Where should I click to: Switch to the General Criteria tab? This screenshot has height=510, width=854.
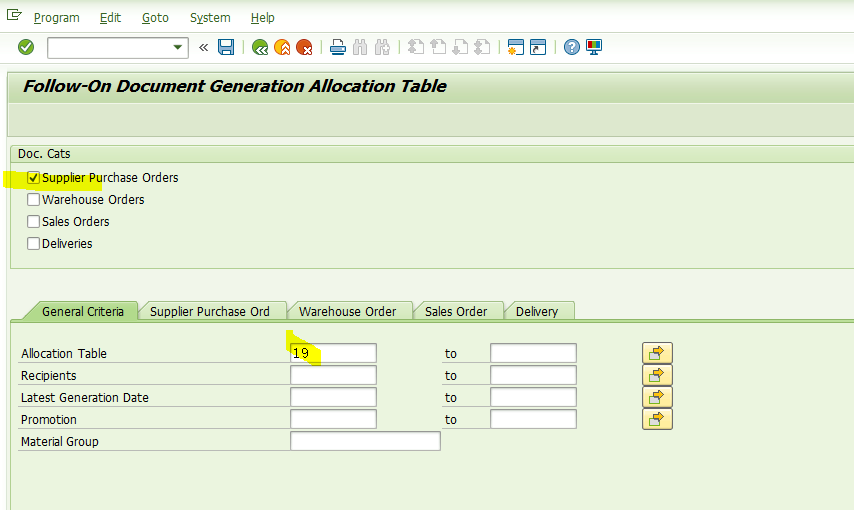(x=83, y=311)
